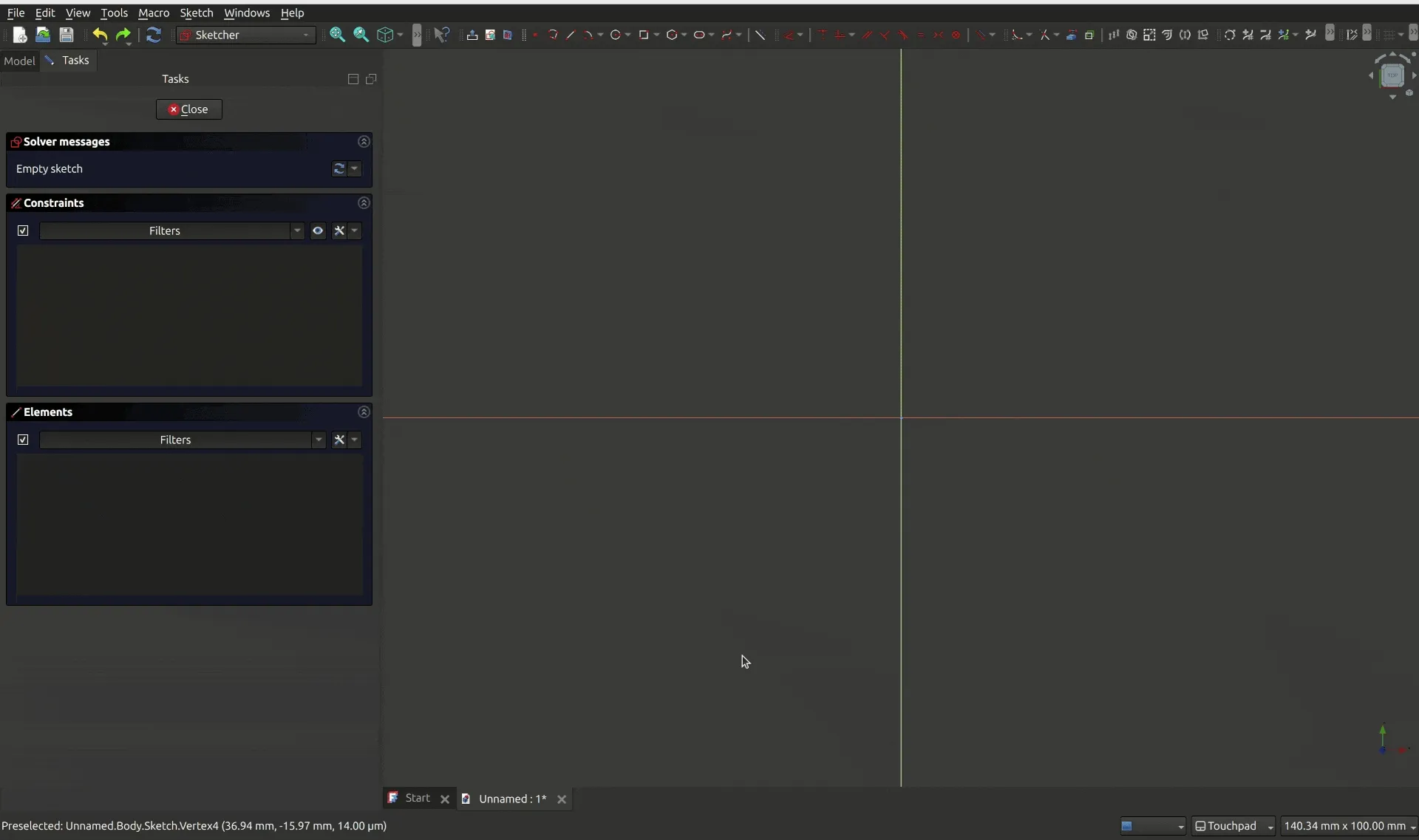
Task: Create a new document
Action: (20, 35)
